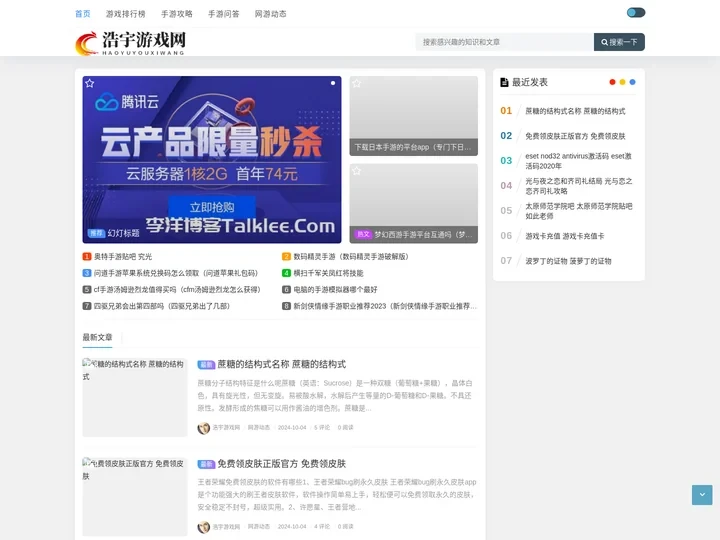Open recent post 06 游戏卡充值
720x540 pixels.
pyautogui.click(x=565, y=236)
